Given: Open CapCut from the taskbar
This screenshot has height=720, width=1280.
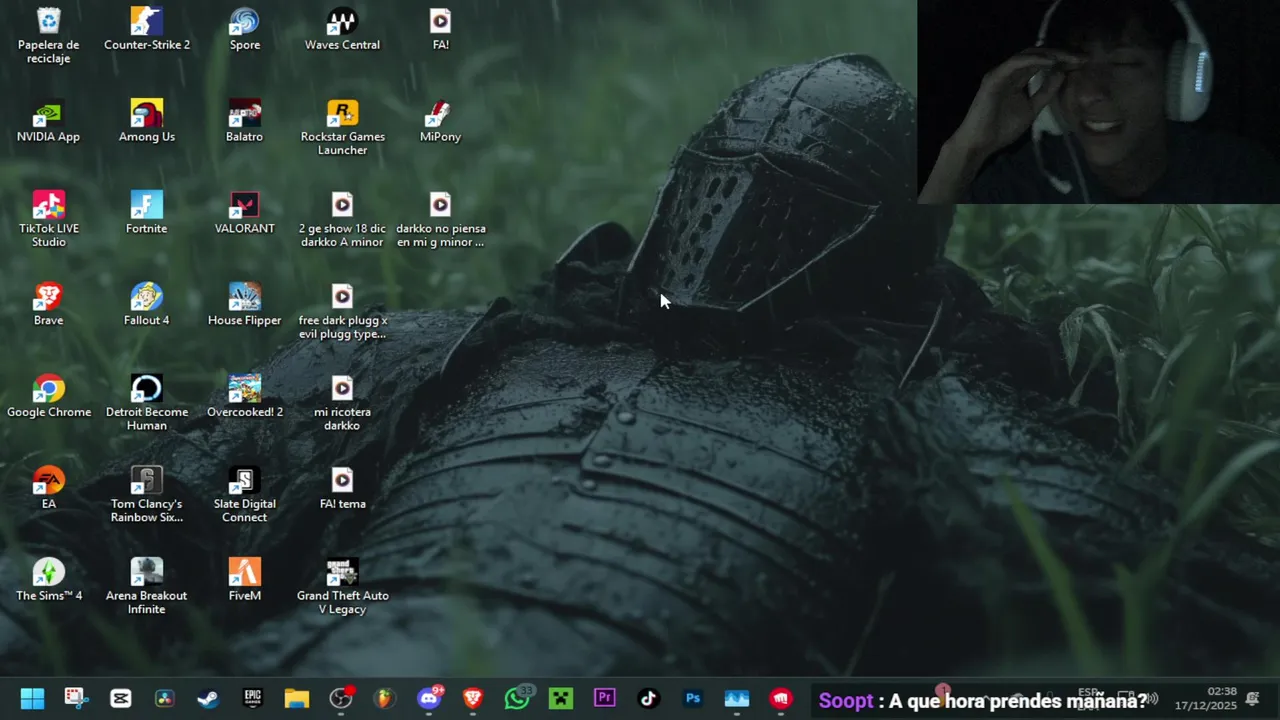Looking at the screenshot, I should pos(120,698).
